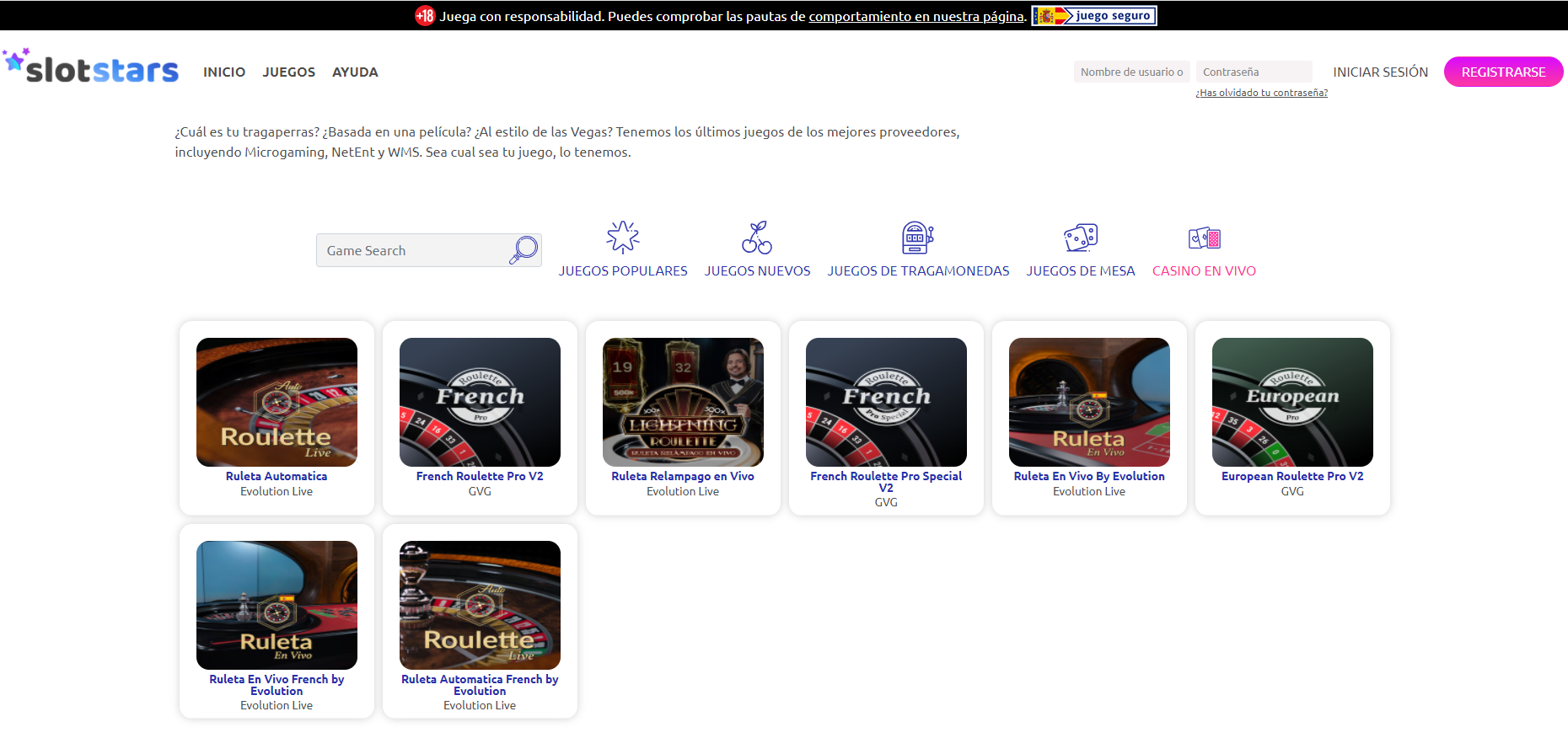Switch to JUEGOS DE TRAGAMONEDAS tab

918,270
